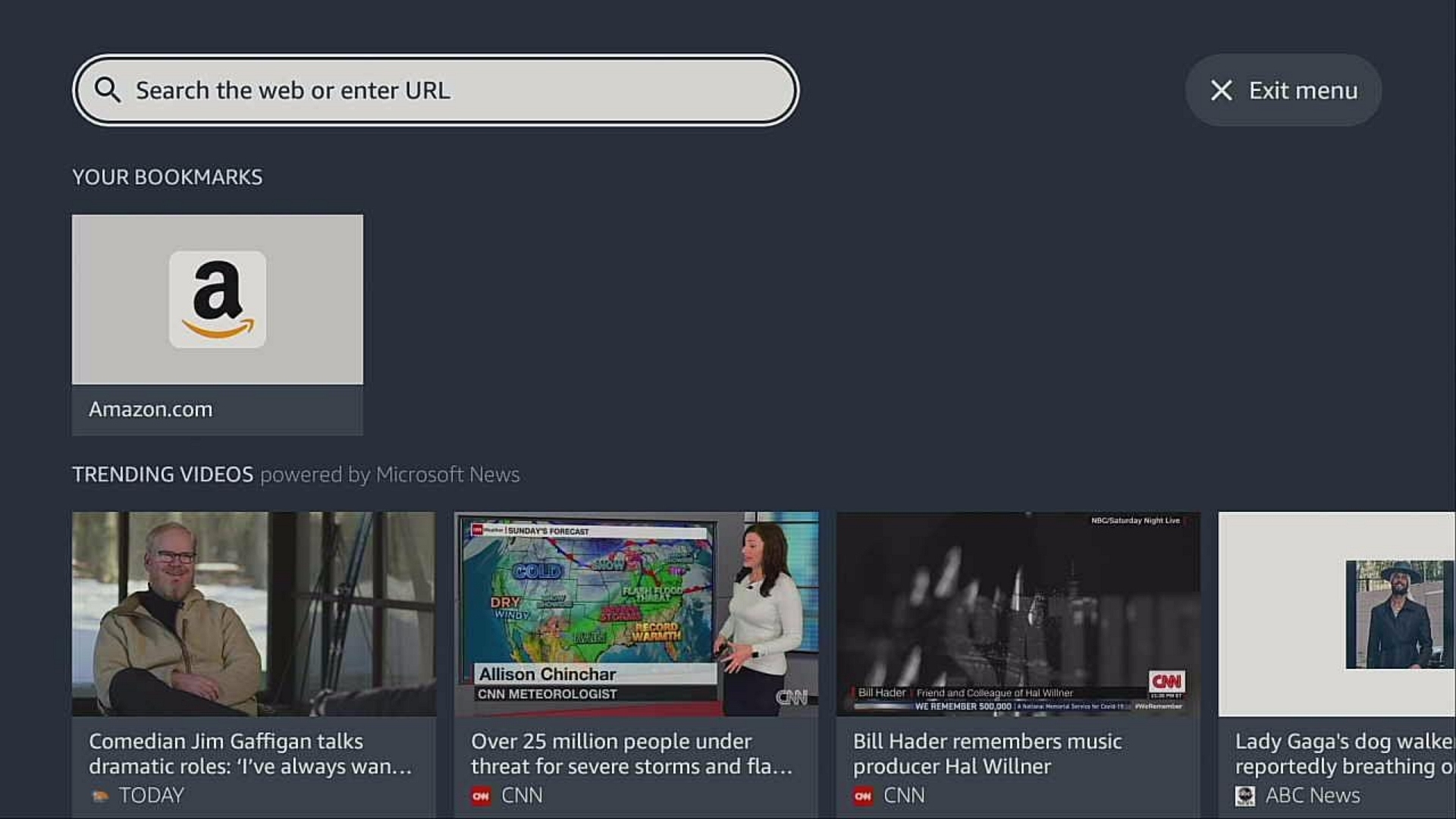The image size is (1456, 819).
Task: Click the magnifying glass search icon
Action: (107, 89)
